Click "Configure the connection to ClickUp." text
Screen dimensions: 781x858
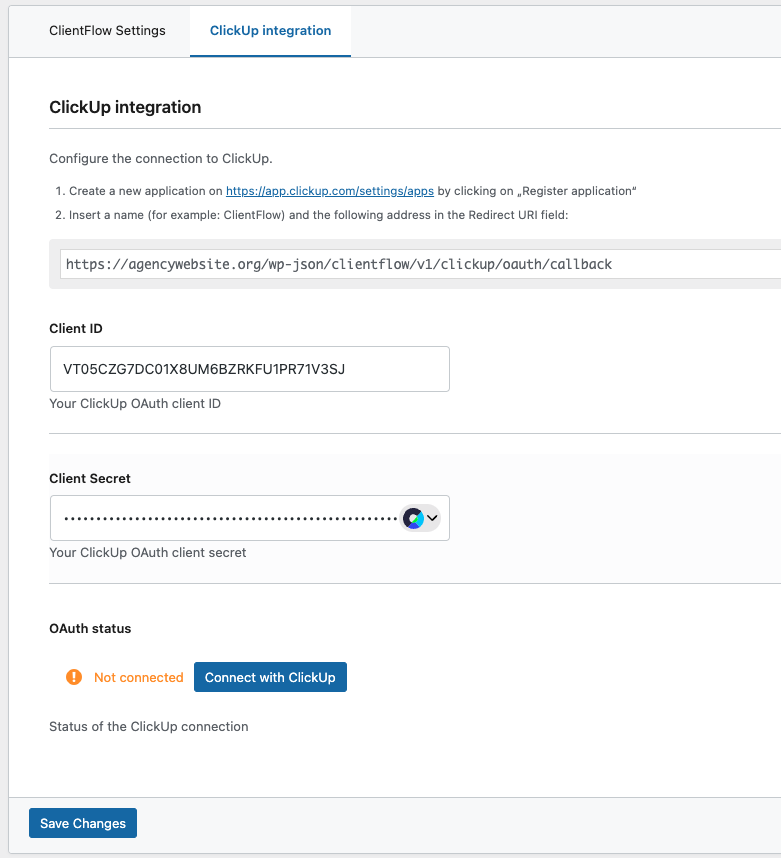click(x=161, y=159)
